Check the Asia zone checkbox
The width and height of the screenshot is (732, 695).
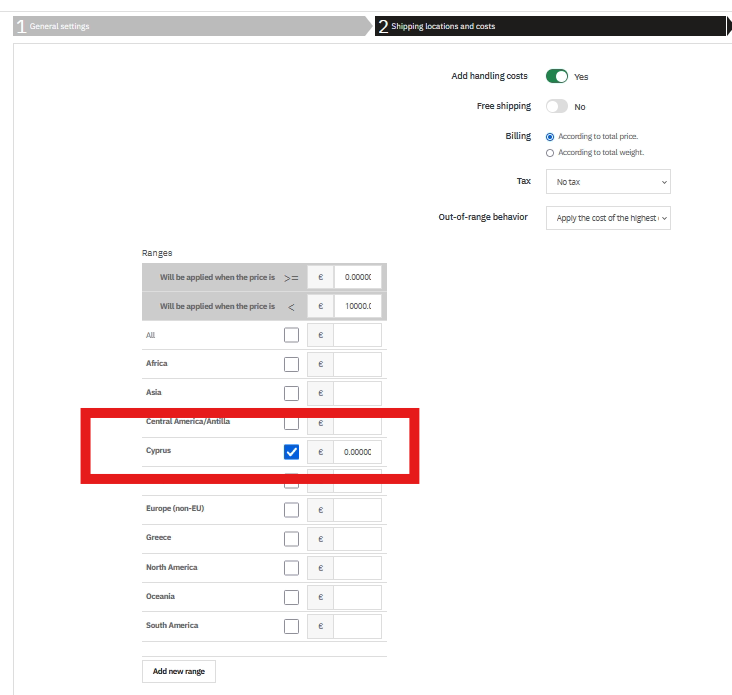pos(292,393)
